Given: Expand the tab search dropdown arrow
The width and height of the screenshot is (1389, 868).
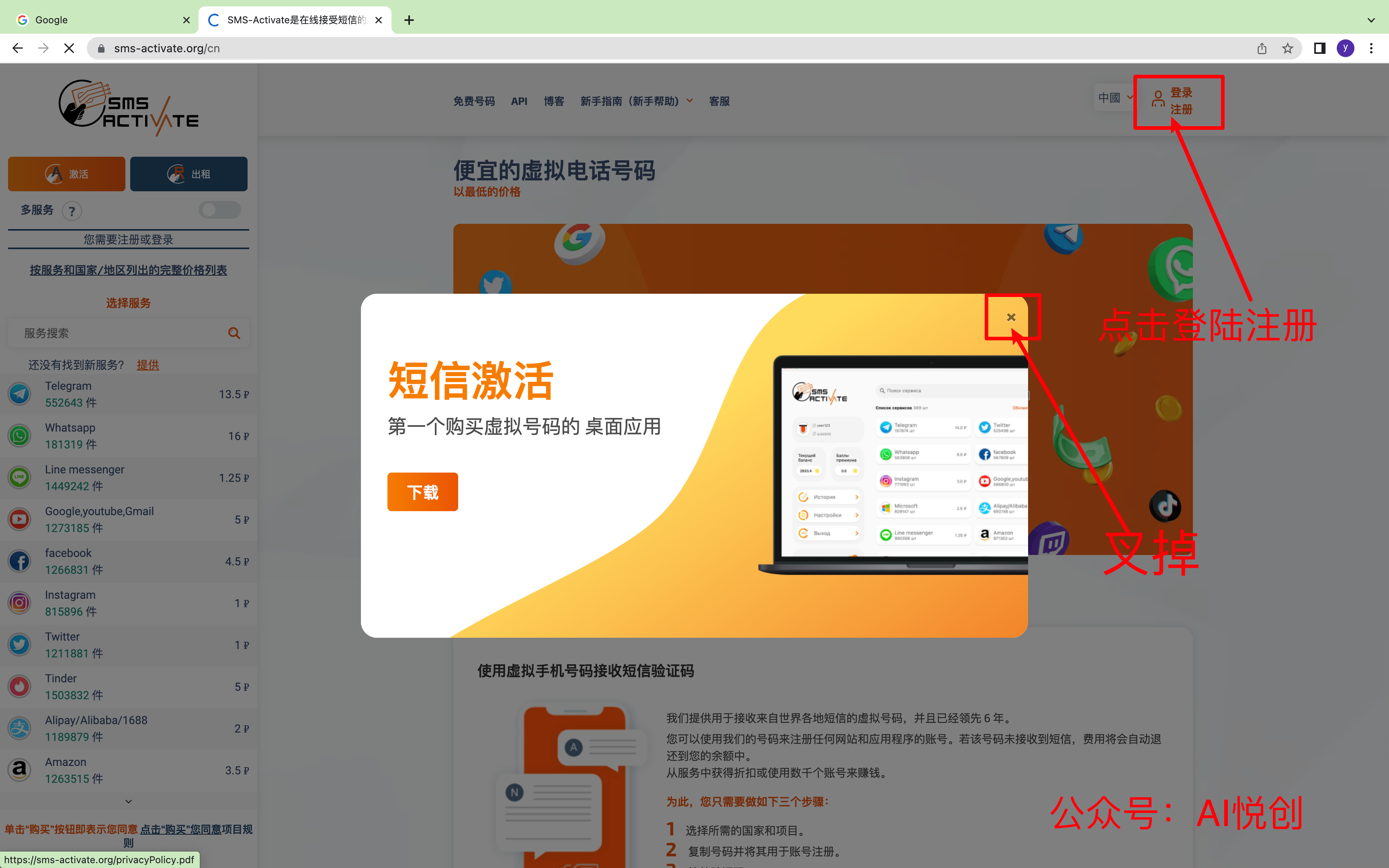Looking at the screenshot, I should click(1371, 20).
